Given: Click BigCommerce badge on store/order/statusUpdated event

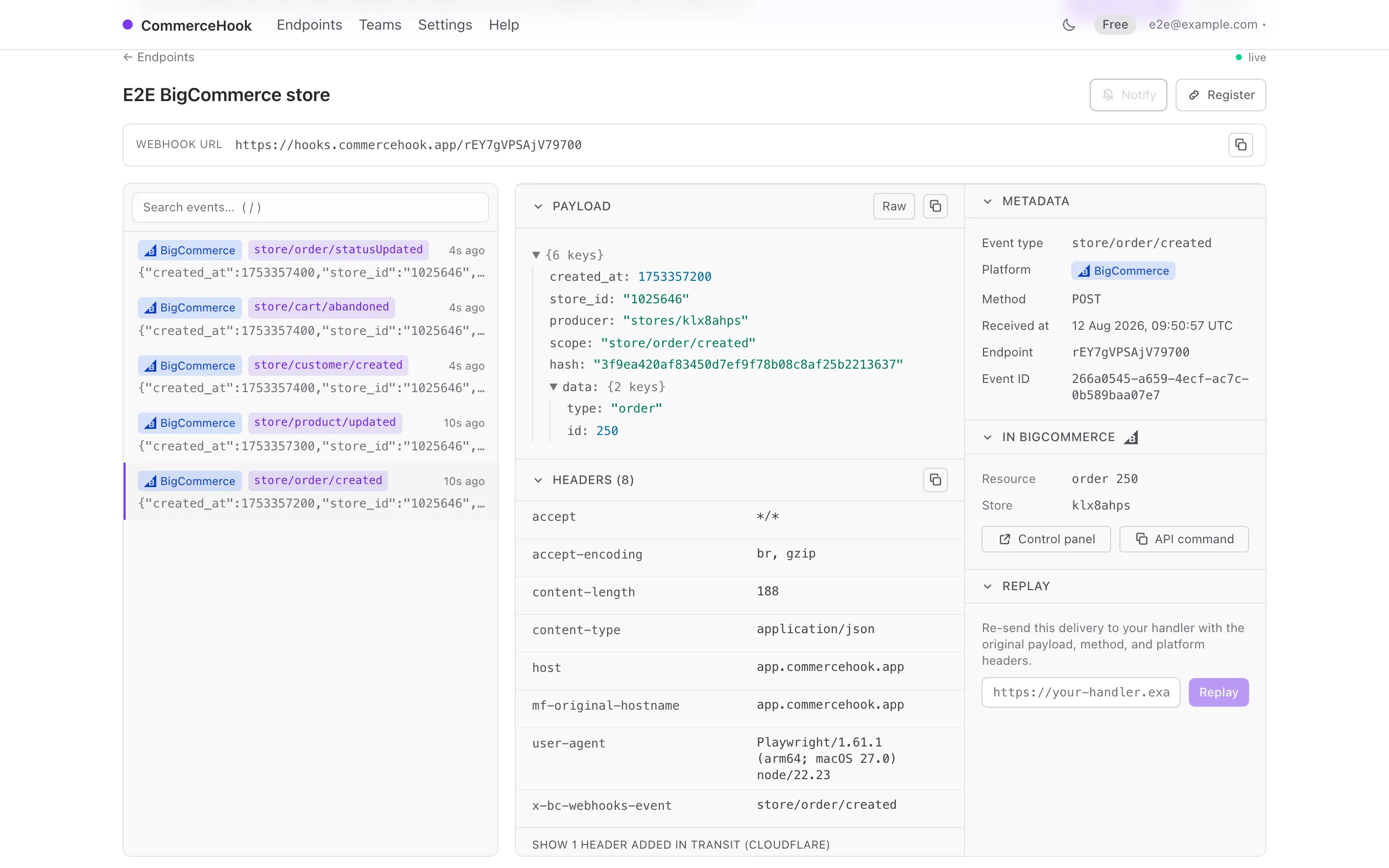Looking at the screenshot, I should tap(189, 250).
